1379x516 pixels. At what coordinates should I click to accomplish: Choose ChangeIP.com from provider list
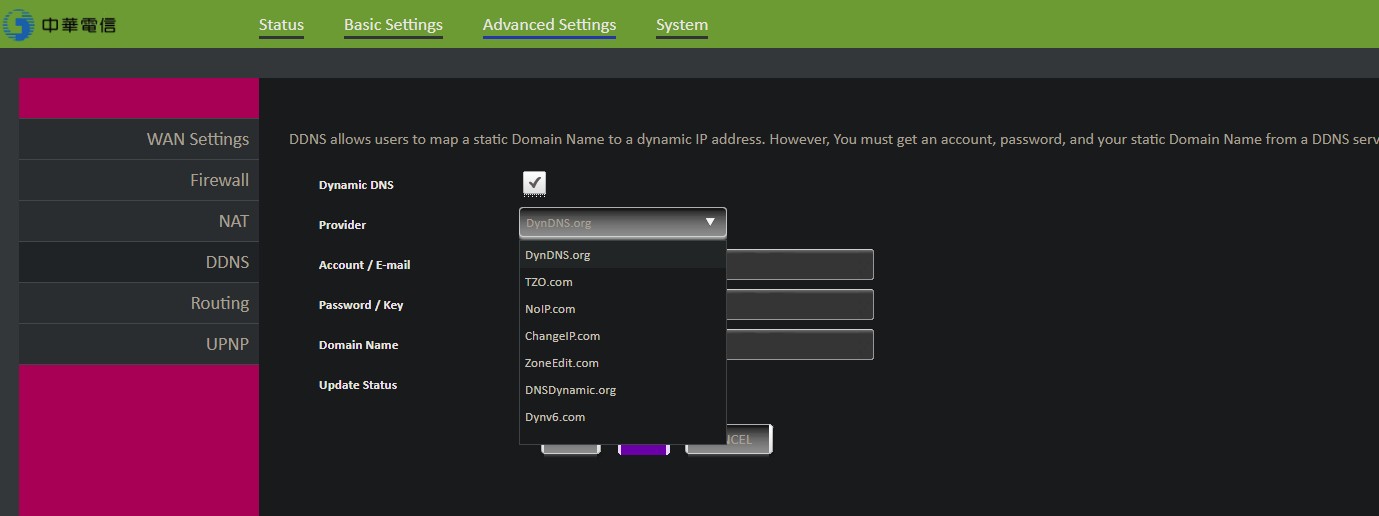(622, 336)
